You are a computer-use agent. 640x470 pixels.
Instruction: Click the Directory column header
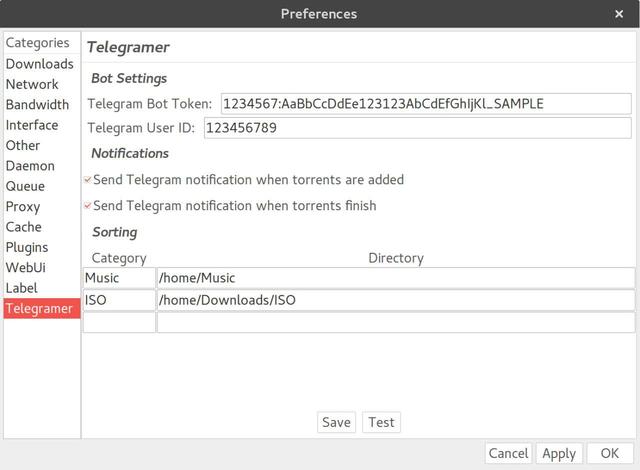click(396, 258)
